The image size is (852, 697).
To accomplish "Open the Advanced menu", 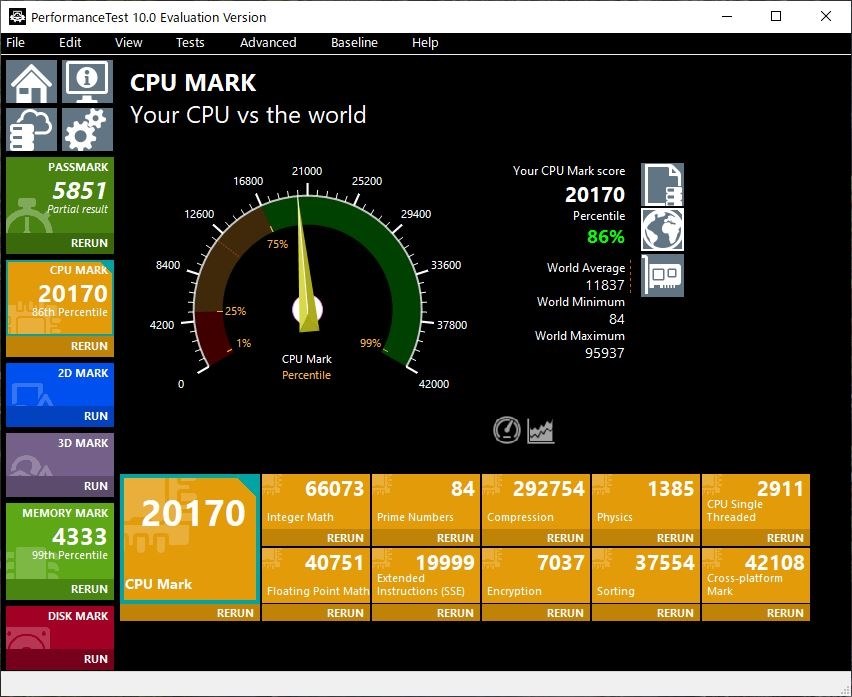I will point(268,42).
